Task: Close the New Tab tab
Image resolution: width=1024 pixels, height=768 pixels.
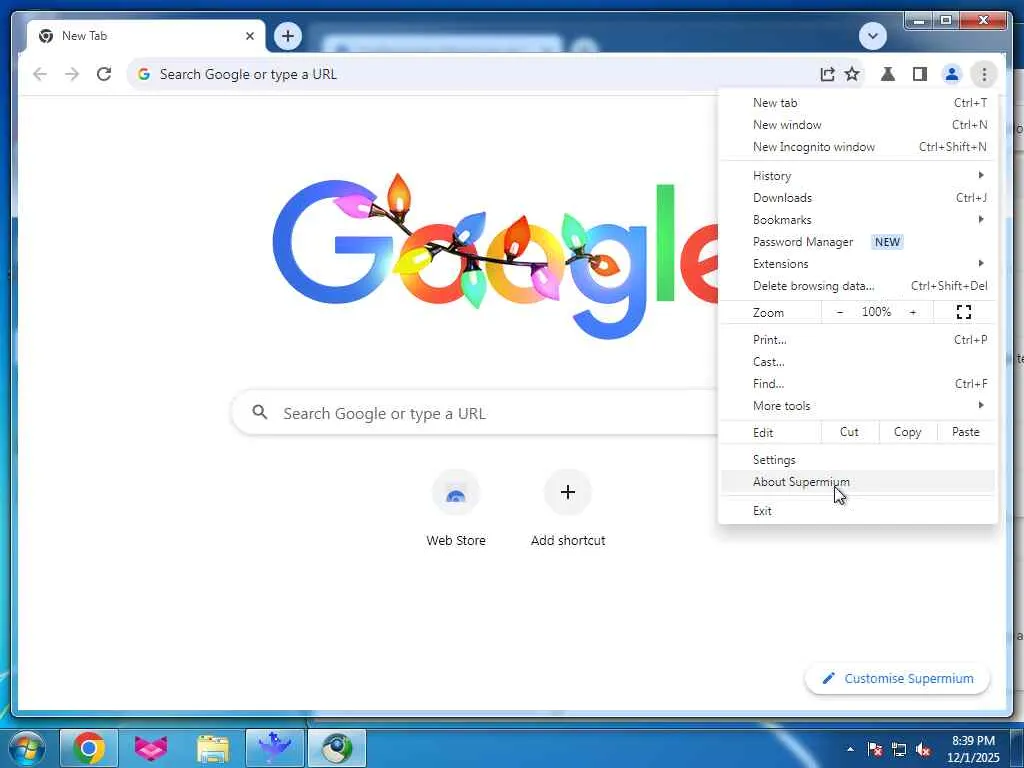Action: point(249,36)
